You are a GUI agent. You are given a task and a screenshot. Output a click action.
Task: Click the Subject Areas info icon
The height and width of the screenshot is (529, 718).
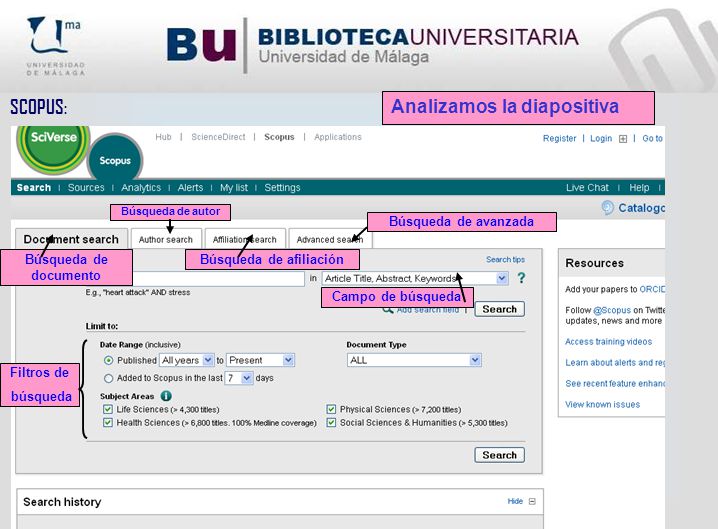pyautogui.click(x=166, y=396)
